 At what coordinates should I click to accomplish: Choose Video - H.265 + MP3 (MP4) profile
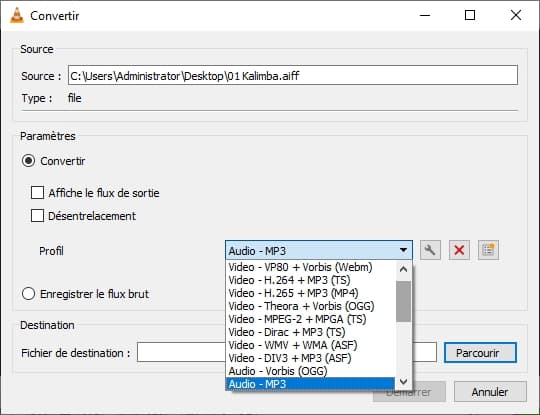pos(310,293)
